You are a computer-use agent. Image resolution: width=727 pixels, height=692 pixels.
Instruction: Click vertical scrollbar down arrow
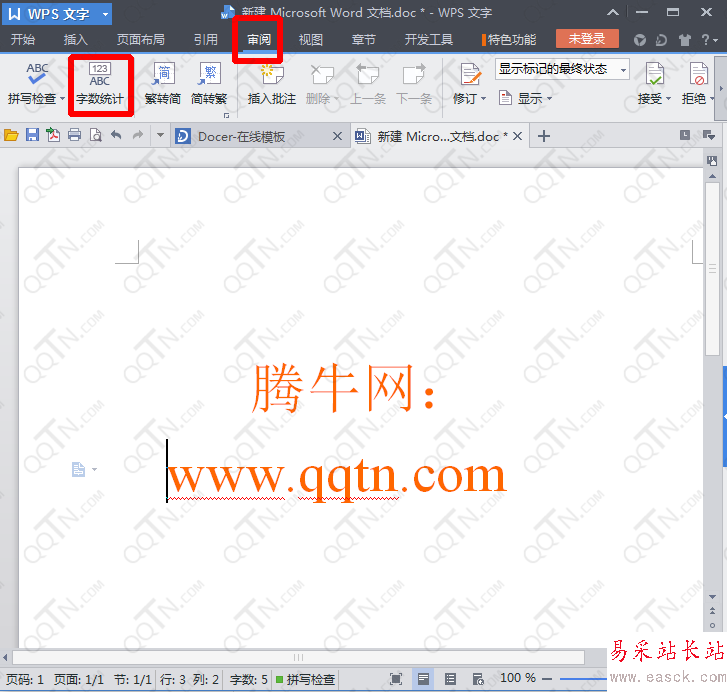pyautogui.click(x=713, y=597)
